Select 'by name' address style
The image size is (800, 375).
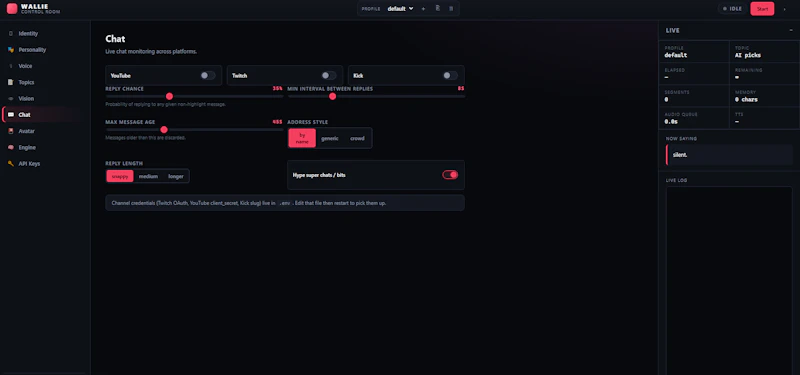click(302, 138)
